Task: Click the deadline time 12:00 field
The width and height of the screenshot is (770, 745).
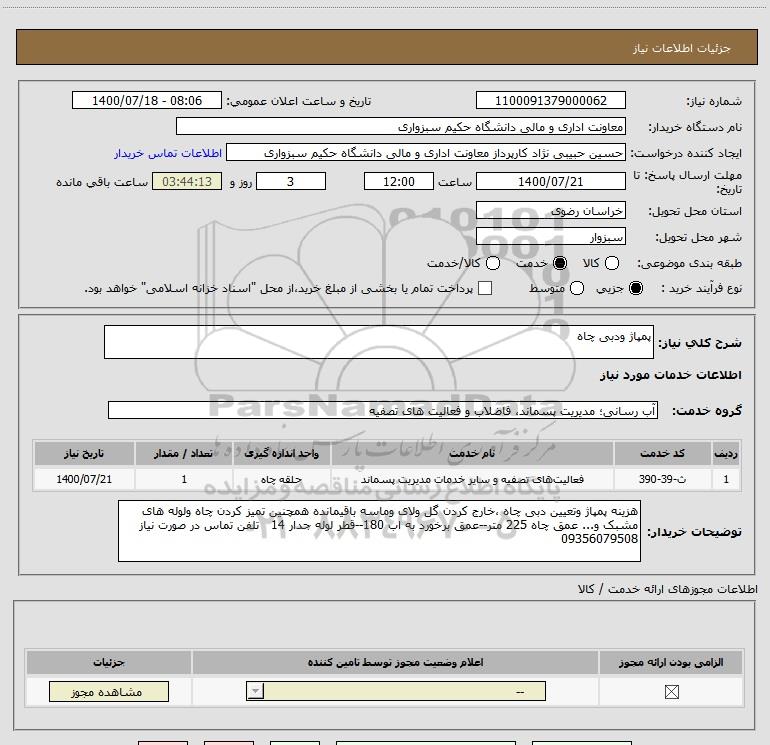Action: click(399, 181)
